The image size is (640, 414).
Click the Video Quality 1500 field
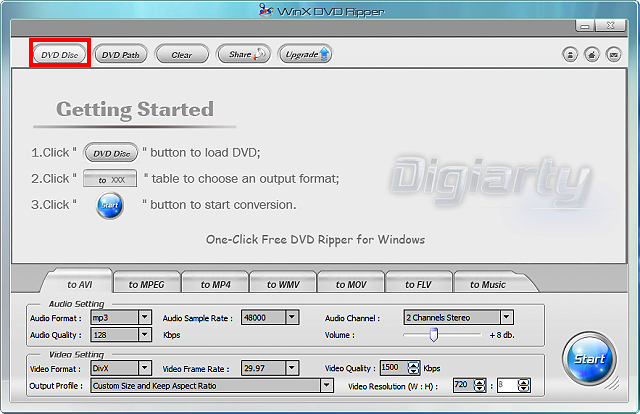(x=394, y=367)
